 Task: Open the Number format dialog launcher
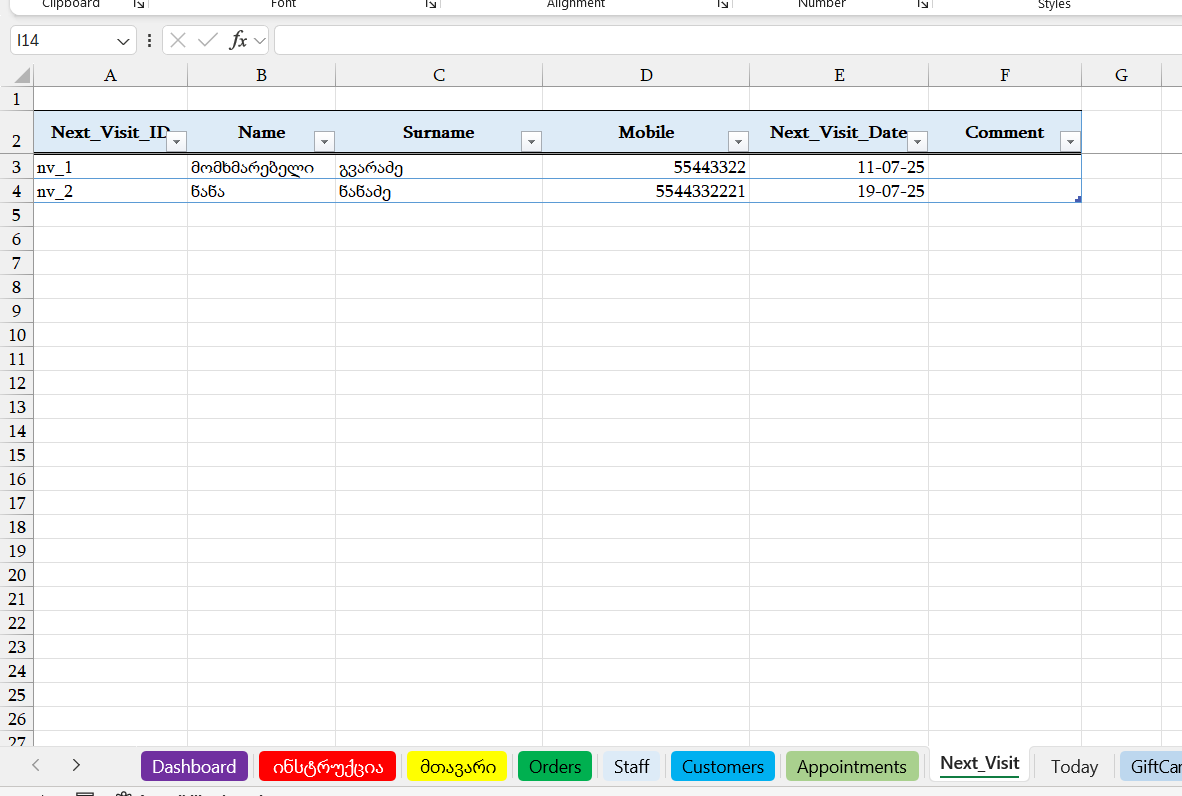(x=923, y=5)
